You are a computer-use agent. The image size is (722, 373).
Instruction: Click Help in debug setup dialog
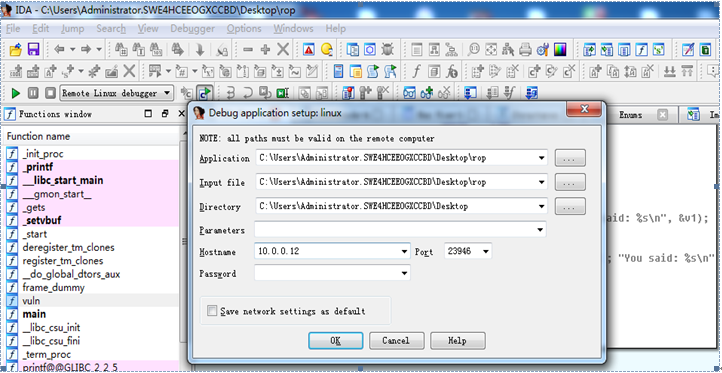tap(457, 341)
